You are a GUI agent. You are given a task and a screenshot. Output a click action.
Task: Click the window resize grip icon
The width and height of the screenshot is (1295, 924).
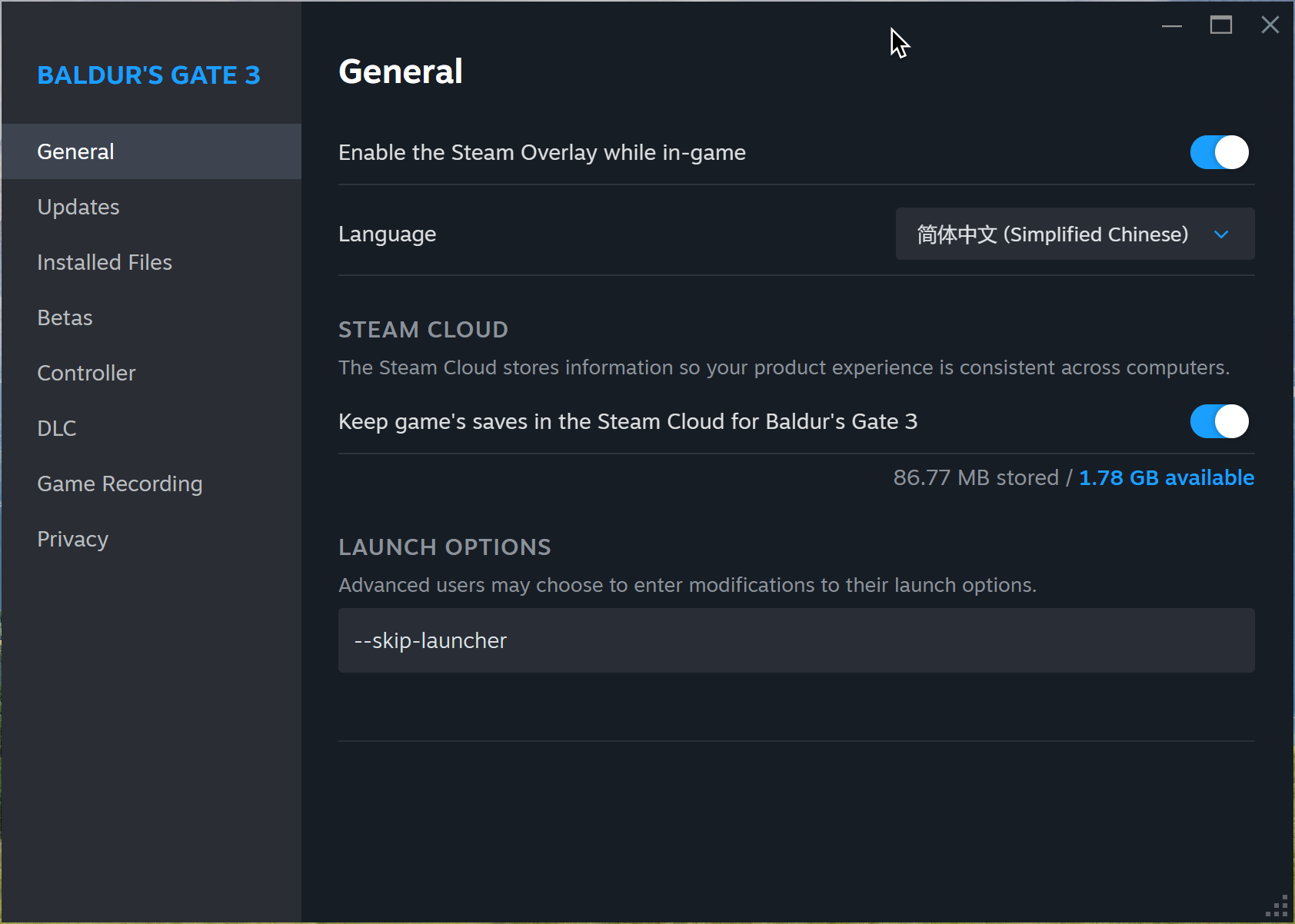point(1277,906)
